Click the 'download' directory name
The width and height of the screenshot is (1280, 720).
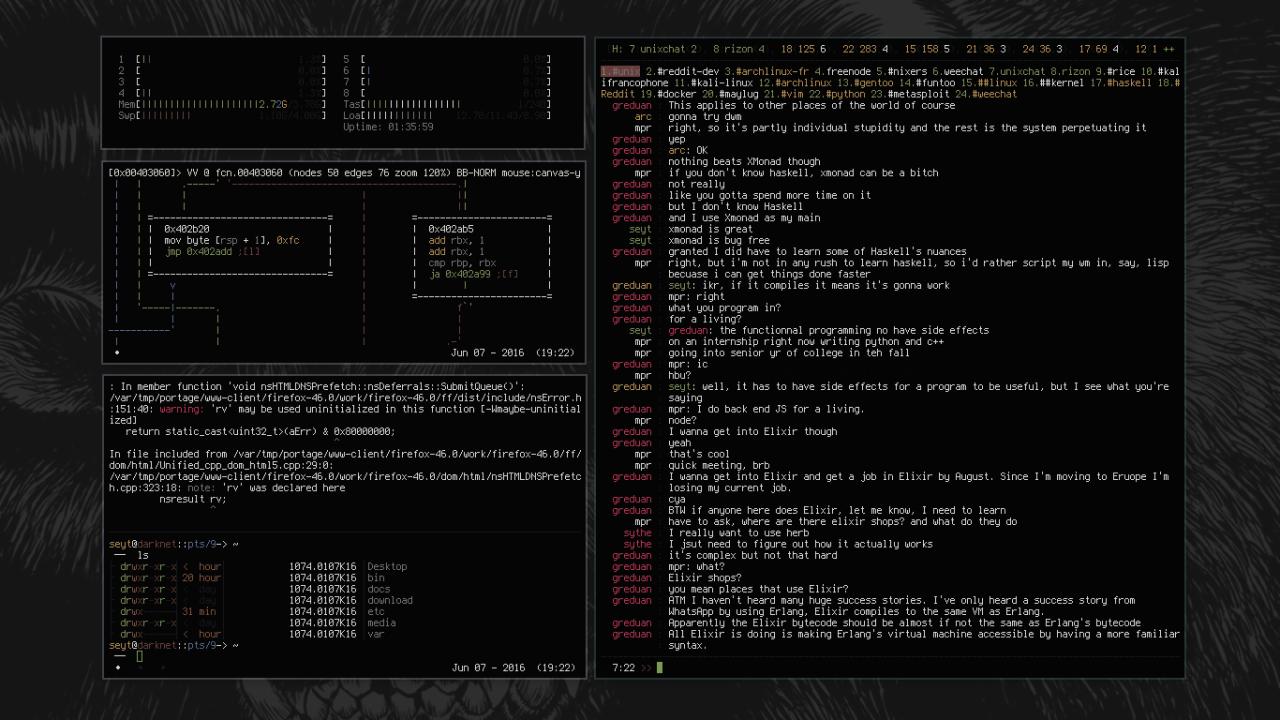(390, 600)
